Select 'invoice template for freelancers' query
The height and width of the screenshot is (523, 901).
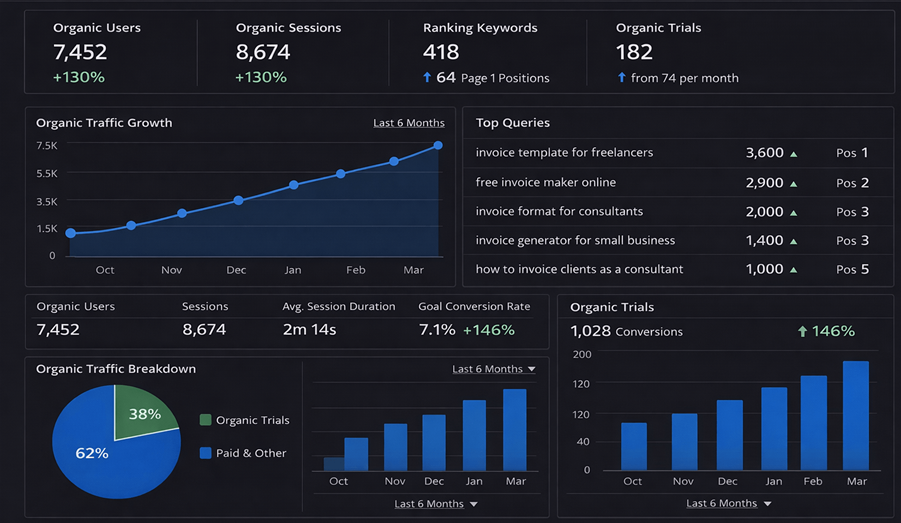pyautogui.click(x=564, y=153)
